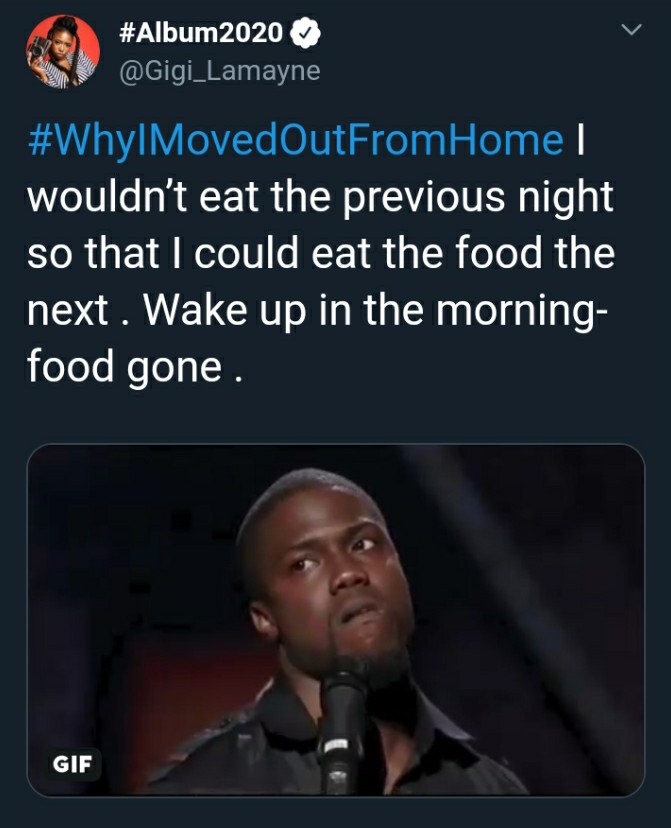Open the @Gigi_Lamayne handle link
Viewport: 671px width, 828px height.
pyautogui.click(x=220, y=71)
